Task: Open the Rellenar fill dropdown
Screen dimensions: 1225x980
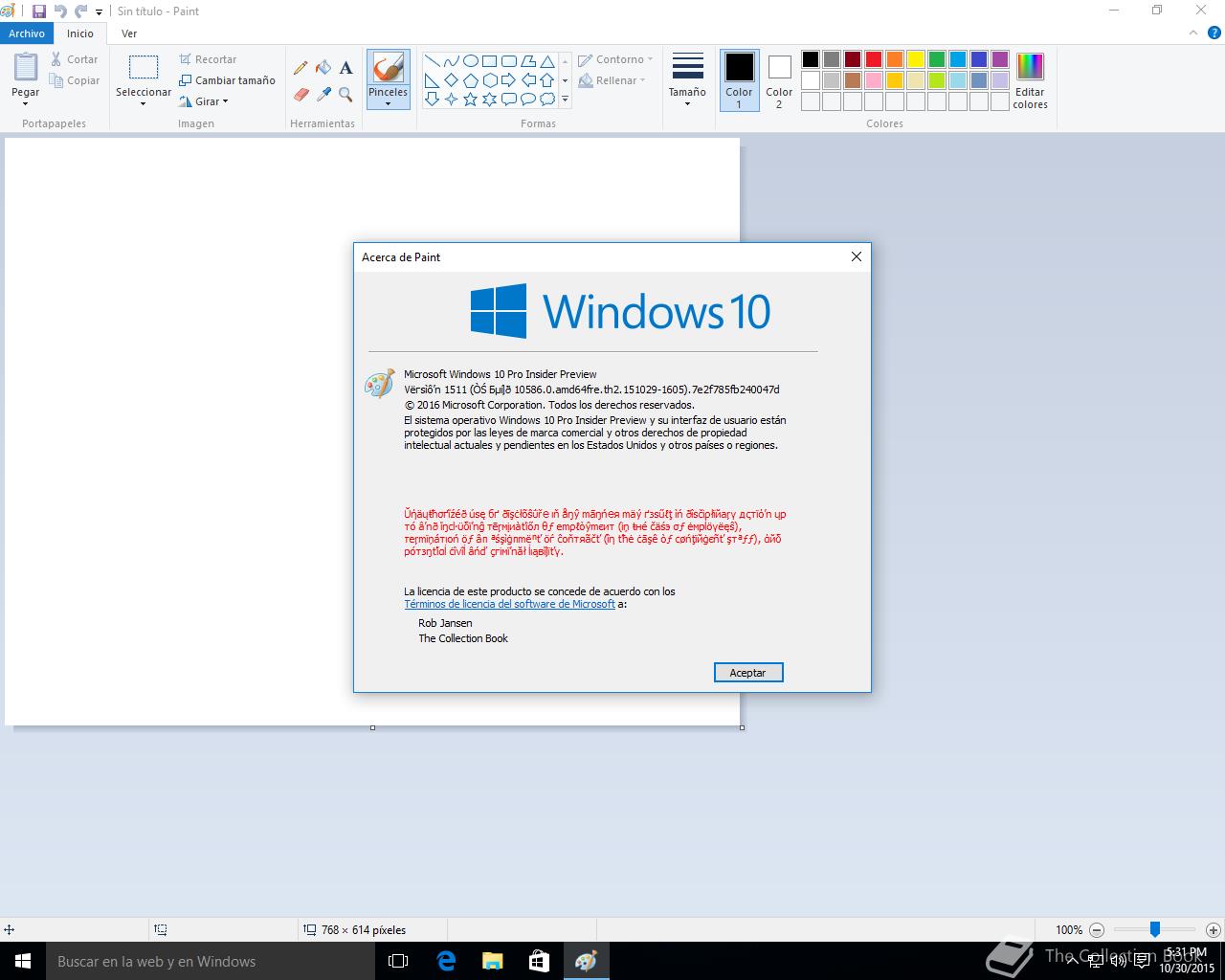Action: coord(612,80)
